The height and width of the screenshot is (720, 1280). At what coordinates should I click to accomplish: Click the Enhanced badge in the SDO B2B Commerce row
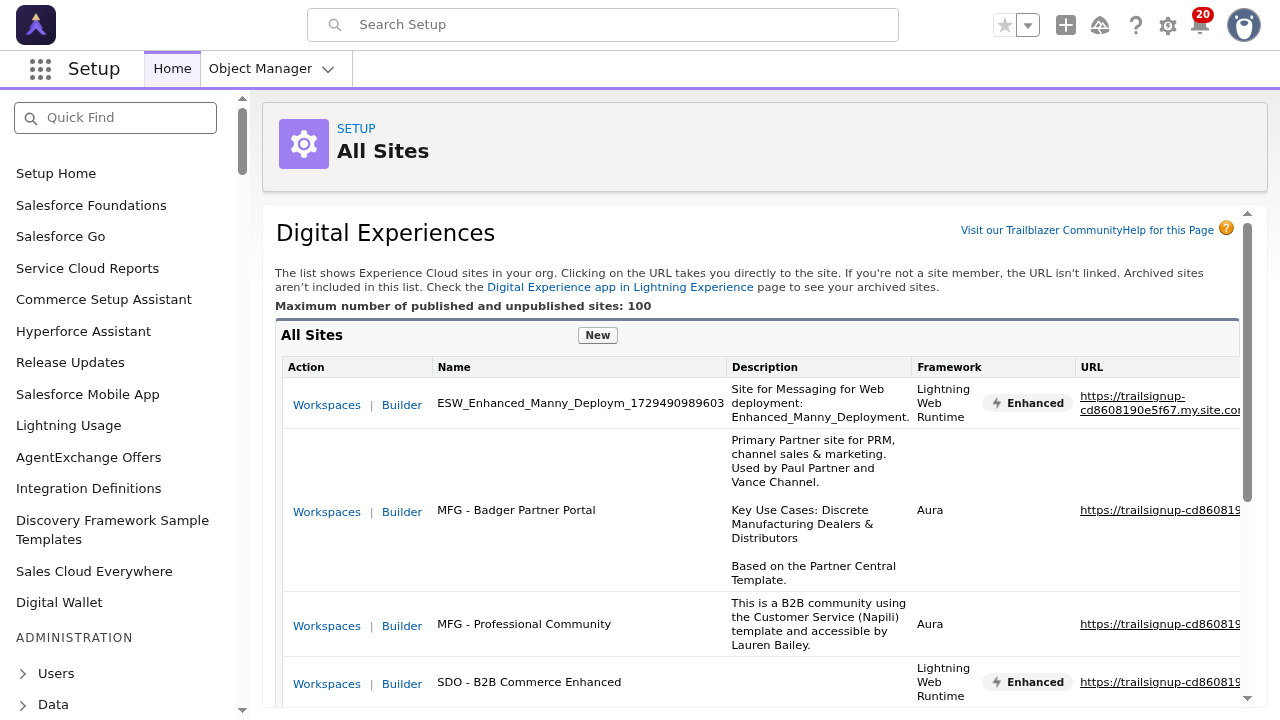coord(1027,682)
